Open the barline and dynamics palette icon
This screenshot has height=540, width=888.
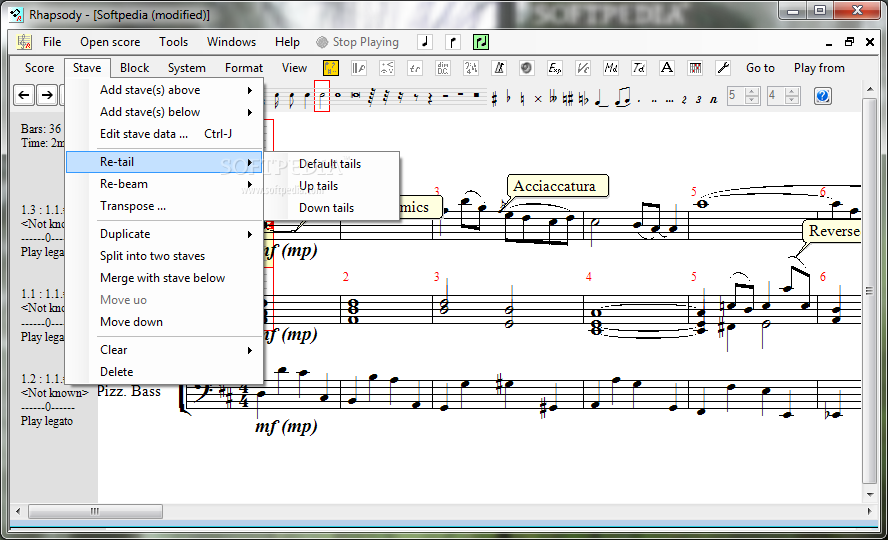tap(358, 68)
